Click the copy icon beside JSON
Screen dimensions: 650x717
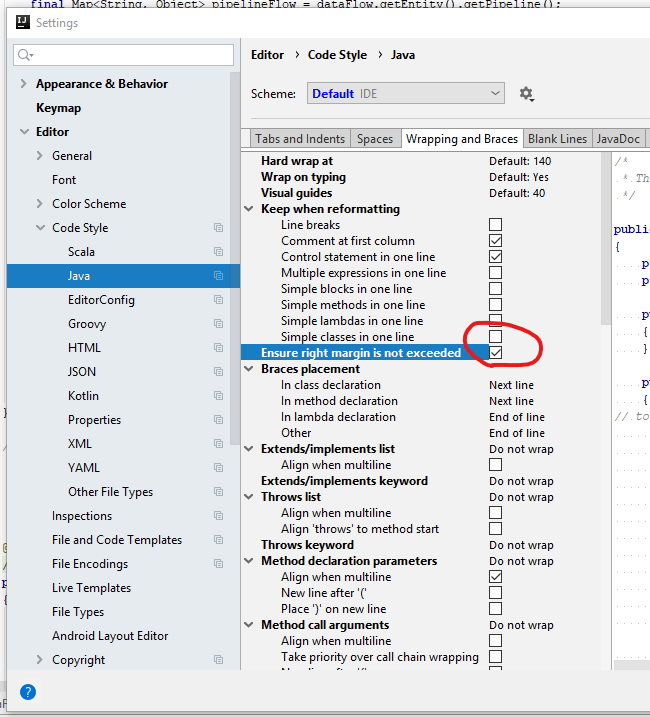coord(219,372)
